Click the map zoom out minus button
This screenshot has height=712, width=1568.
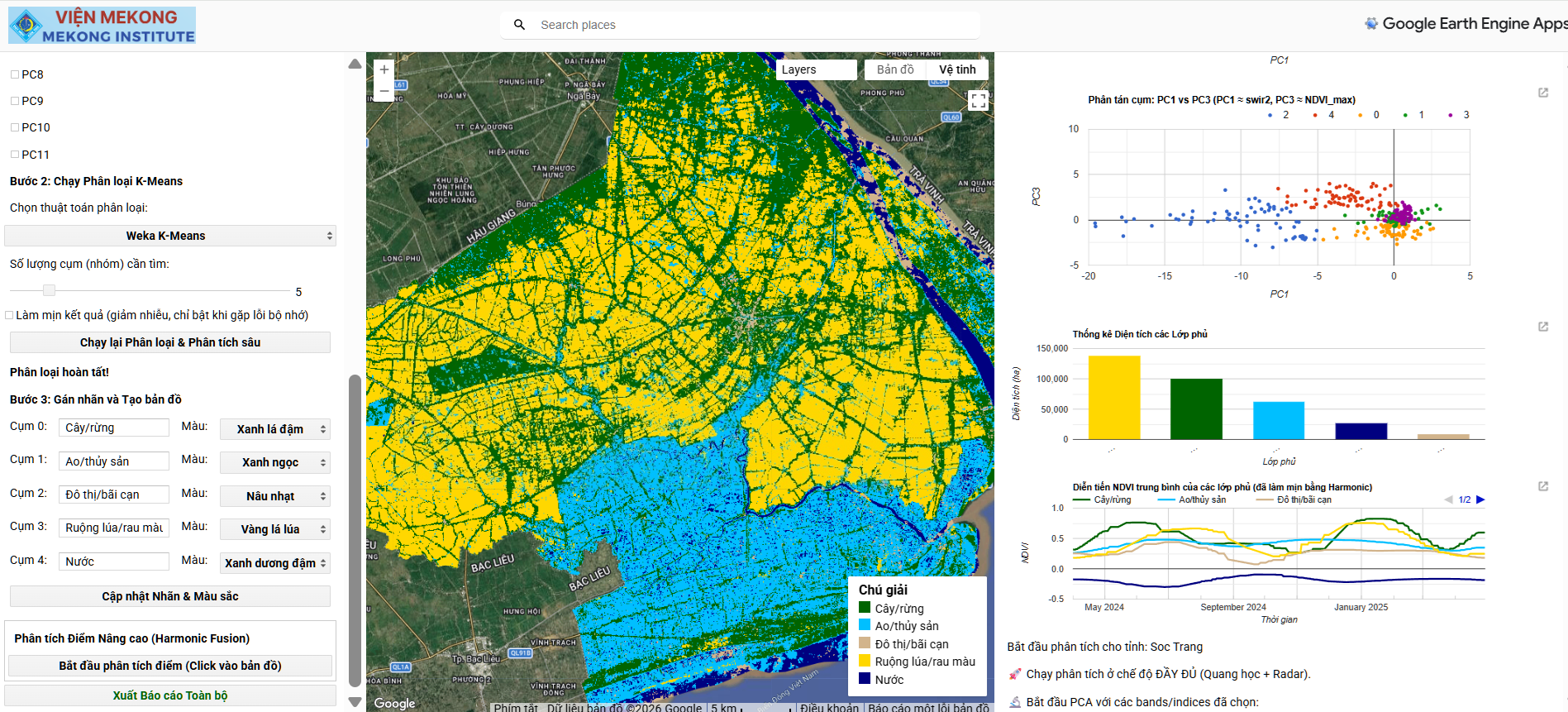[x=384, y=91]
